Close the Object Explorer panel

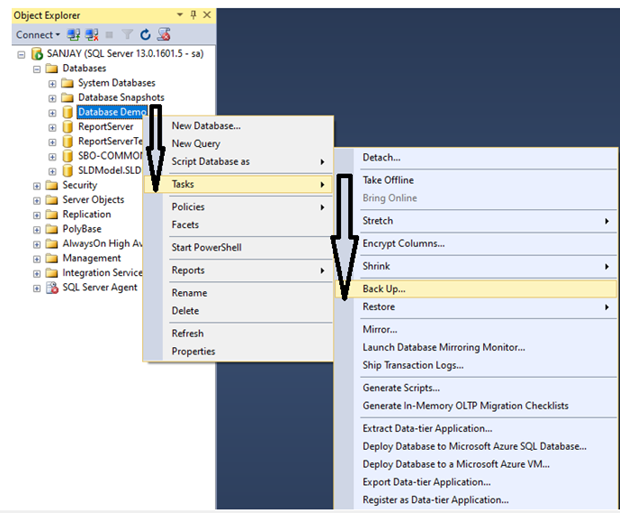point(207,15)
